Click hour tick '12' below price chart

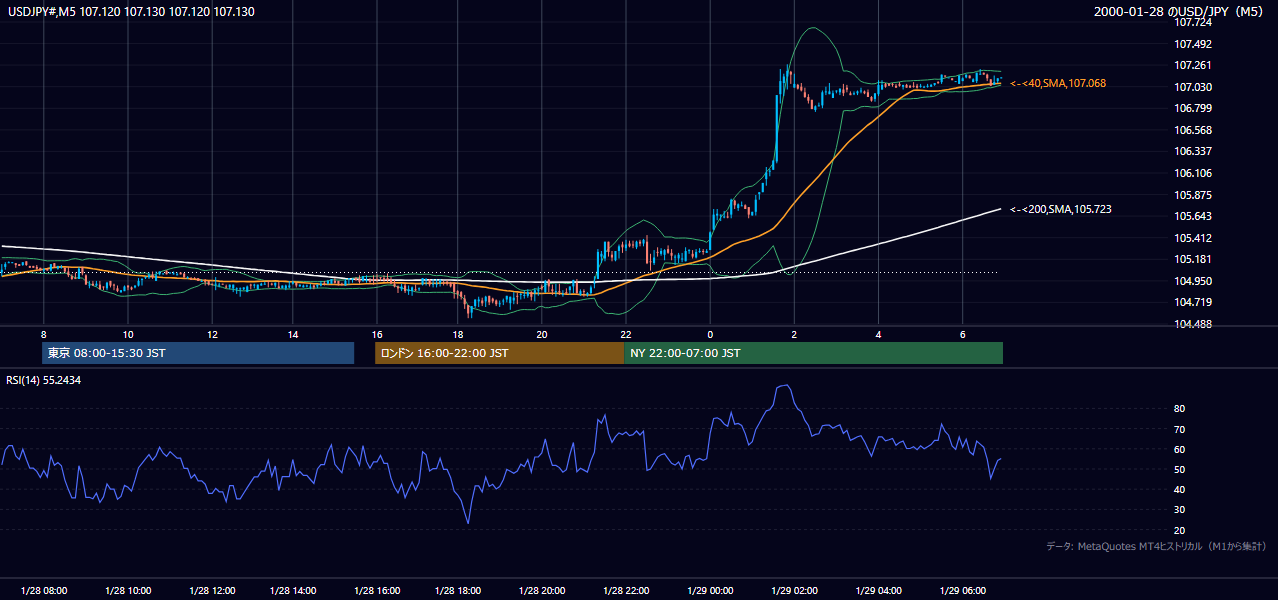pyautogui.click(x=211, y=334)
